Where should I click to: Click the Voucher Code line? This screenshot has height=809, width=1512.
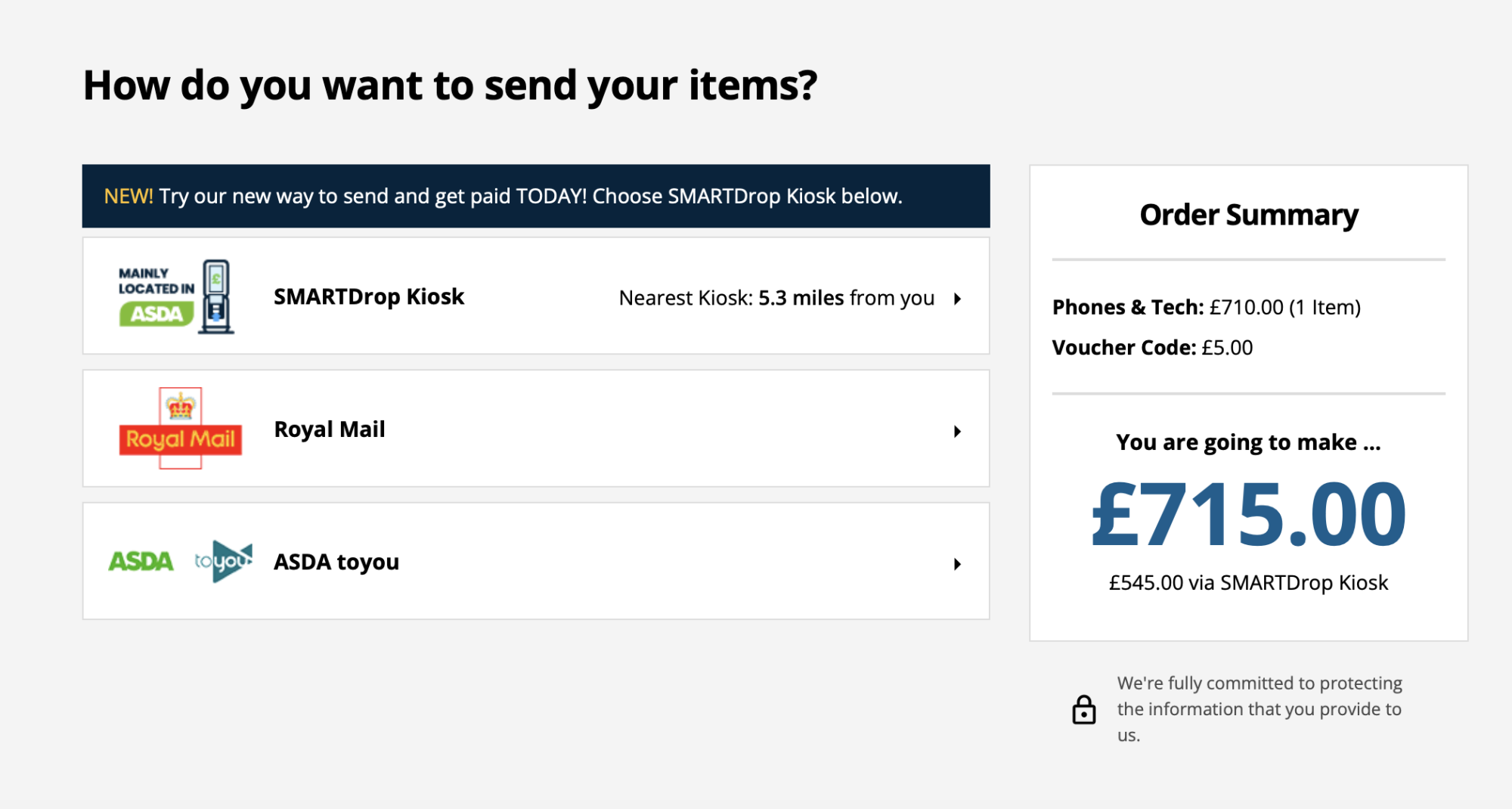(x=1152, y=348)
